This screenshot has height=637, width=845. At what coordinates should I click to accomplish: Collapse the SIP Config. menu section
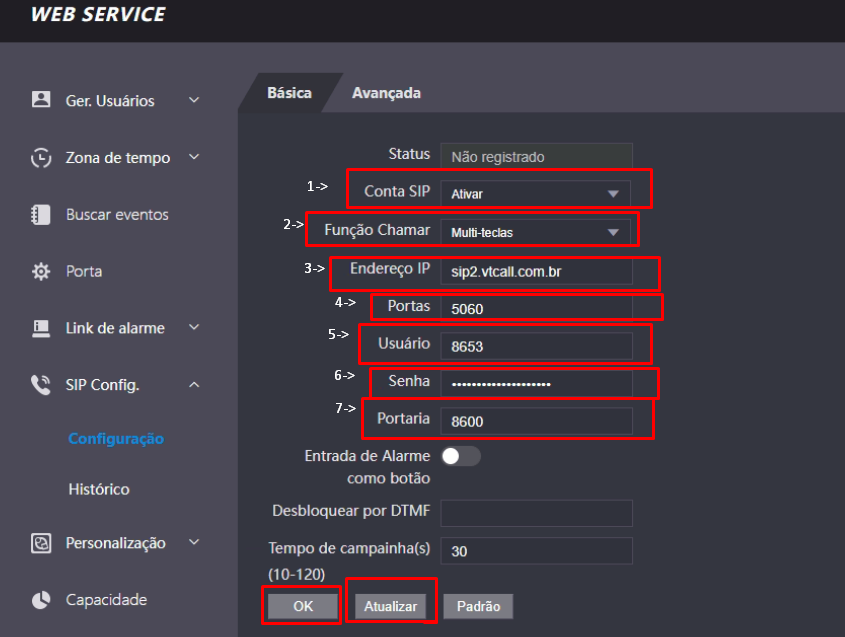(x=194, y=385)
